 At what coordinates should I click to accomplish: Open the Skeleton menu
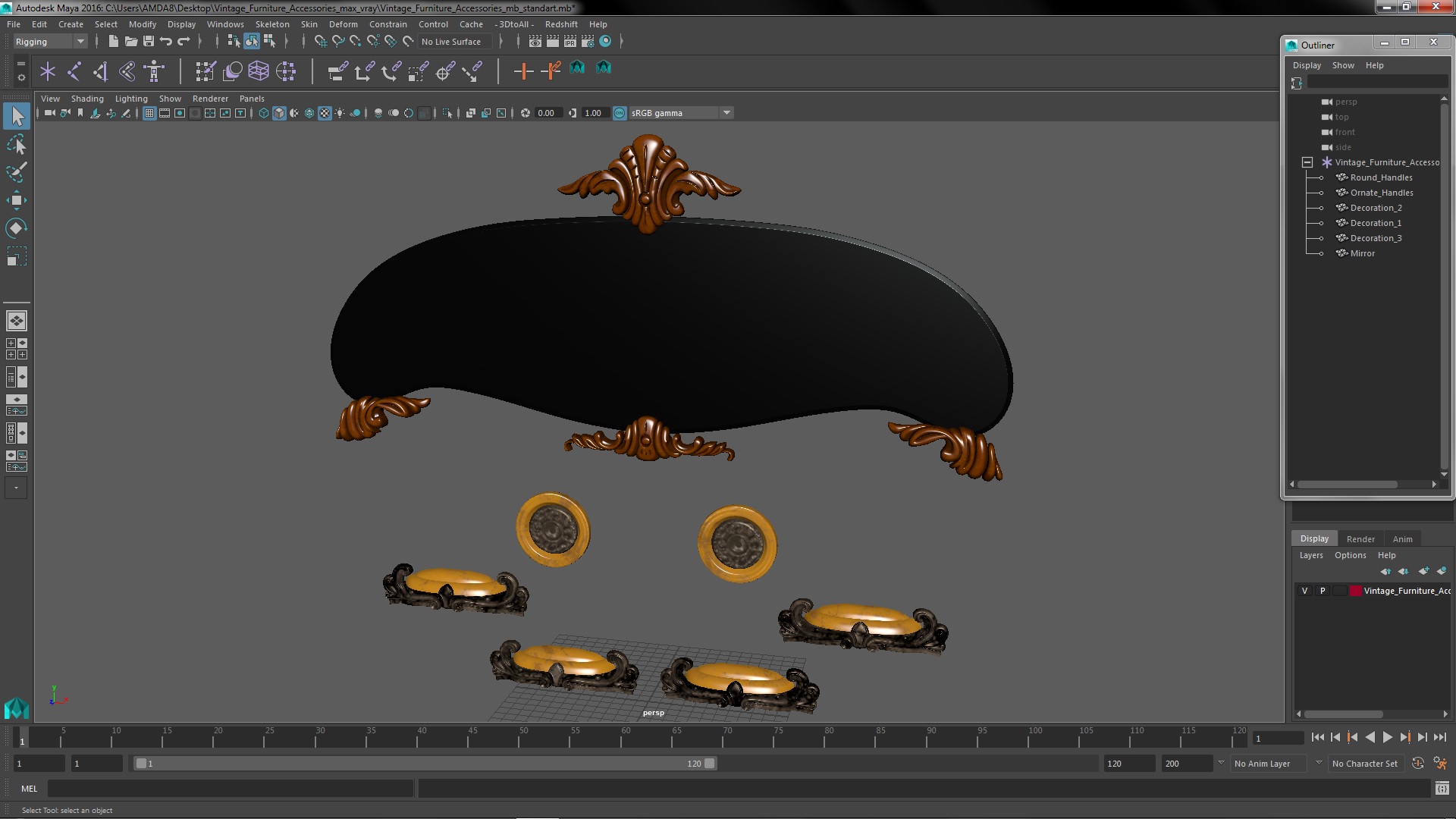(x=272, y=24)
